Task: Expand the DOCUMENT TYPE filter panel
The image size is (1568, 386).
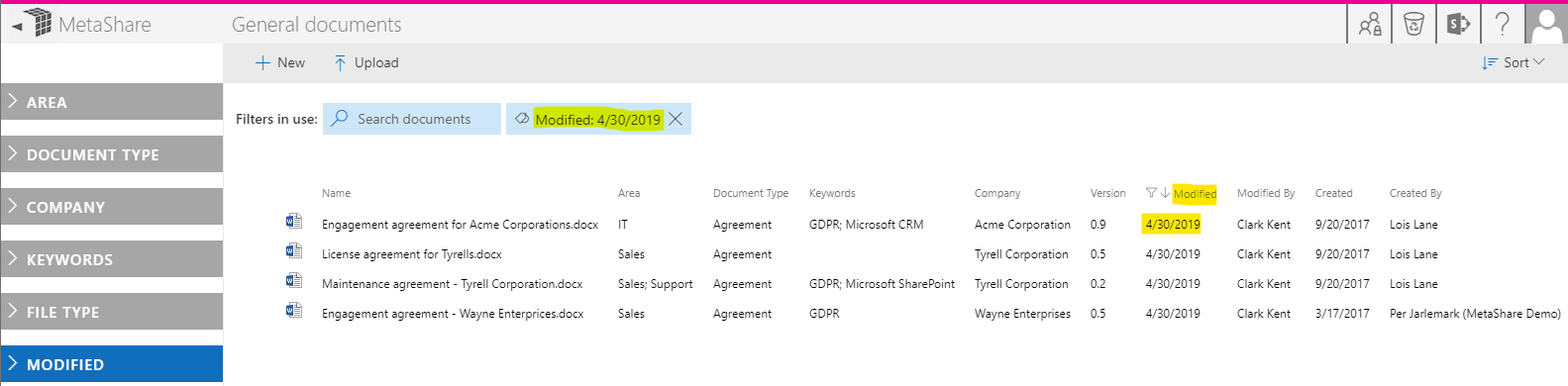Action: tap(112, 154)
